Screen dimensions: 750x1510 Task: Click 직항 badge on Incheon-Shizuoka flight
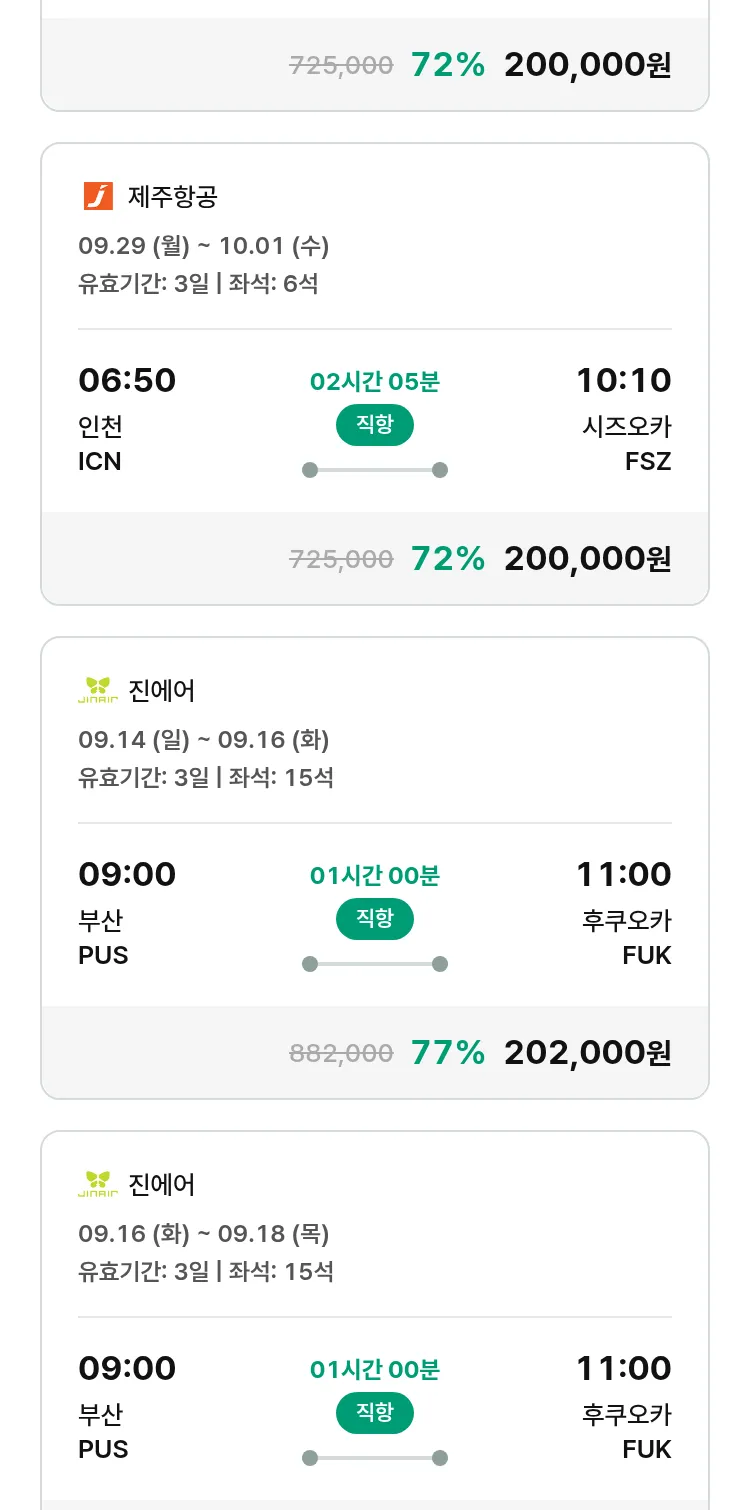tap(374, 425)
